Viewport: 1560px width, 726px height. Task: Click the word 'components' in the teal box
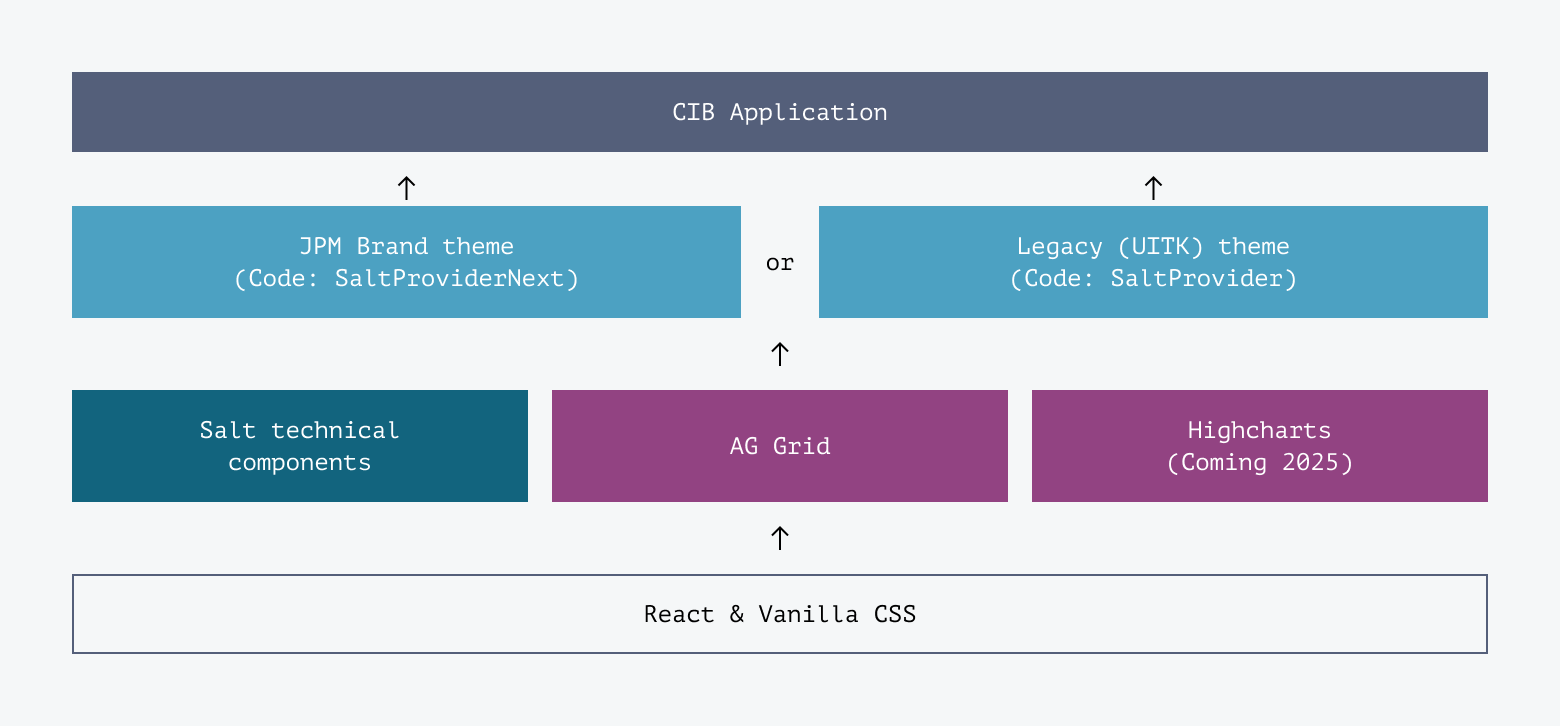coord(299,463)
